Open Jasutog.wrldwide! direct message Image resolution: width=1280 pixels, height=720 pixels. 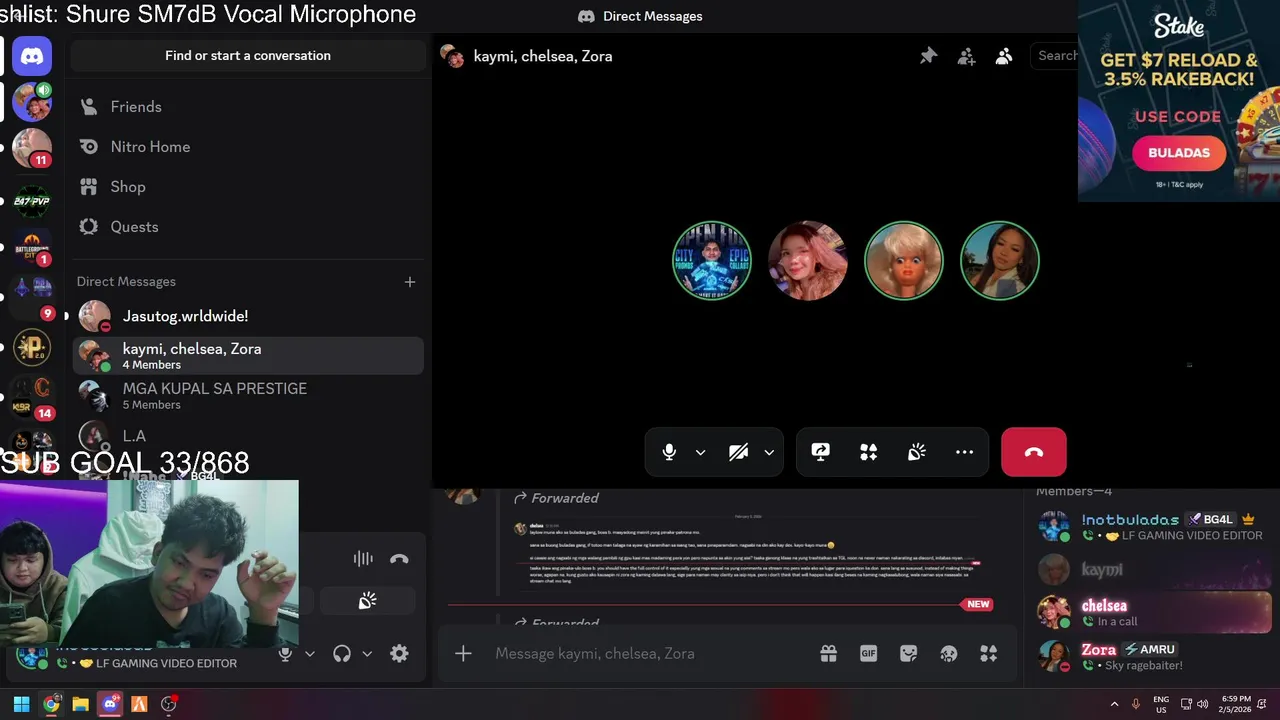coord(248,316)
